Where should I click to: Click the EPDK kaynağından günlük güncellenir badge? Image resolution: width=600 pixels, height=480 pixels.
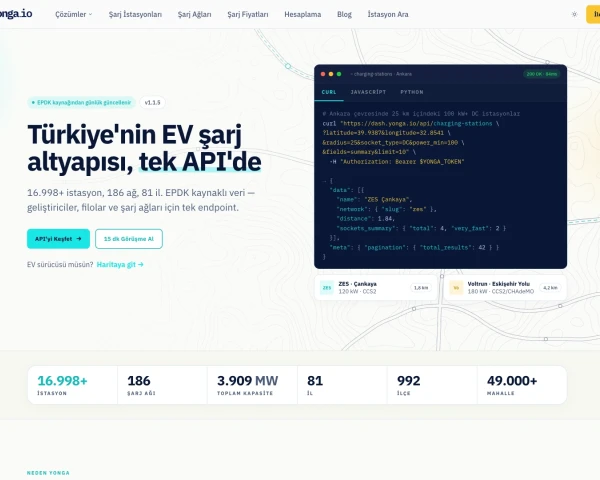81,103
